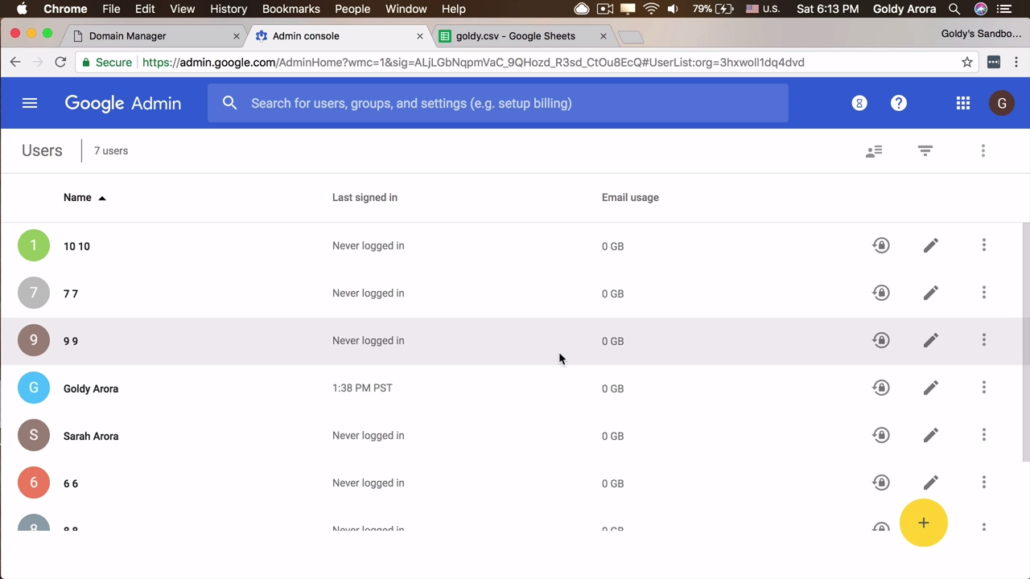Click the browser address bar URL

click(x=473, y=62)
